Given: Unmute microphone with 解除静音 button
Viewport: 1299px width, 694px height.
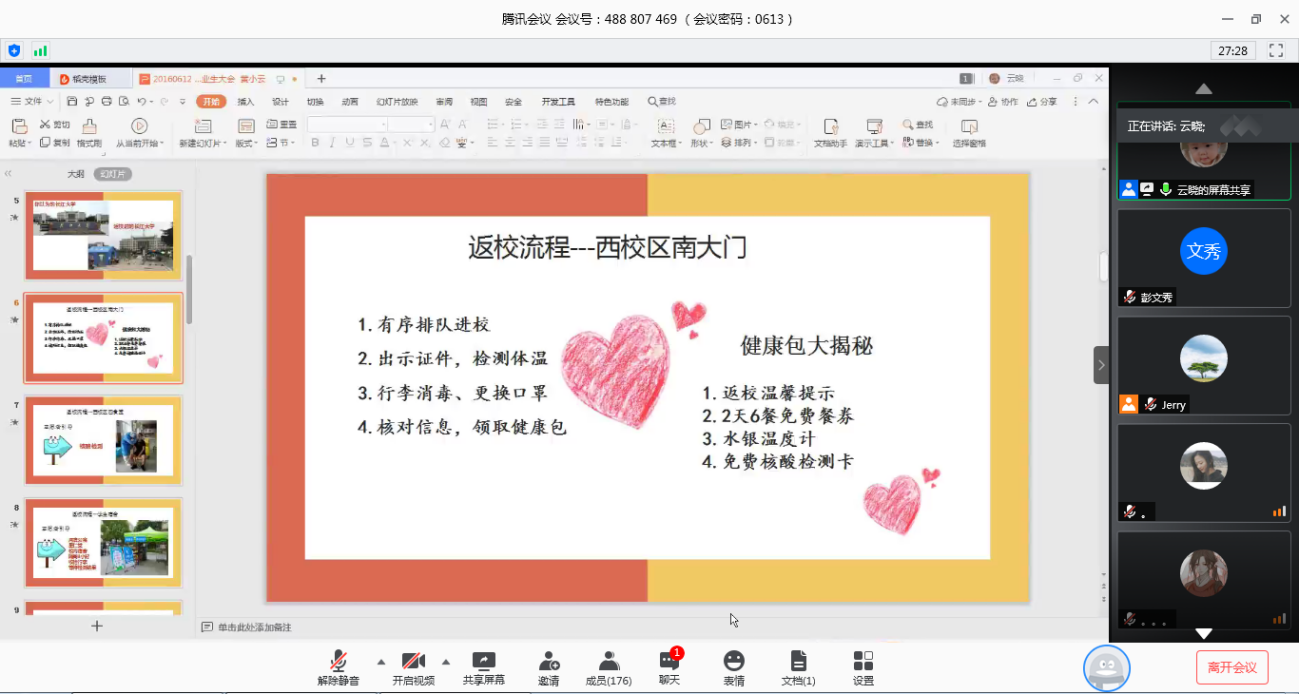Looking at the screenshot, I should 338,667.
